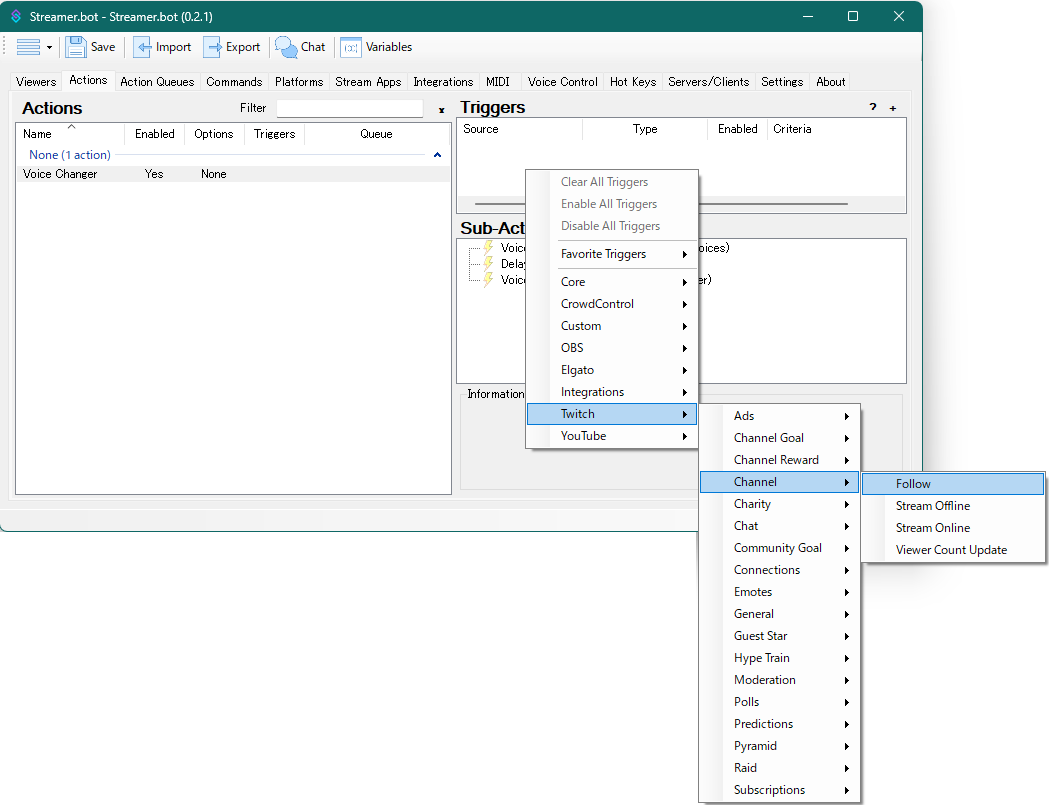Open the Servers/Clients tab
This screenshot has width=1049, height=805.
click(x=708, y=82)
